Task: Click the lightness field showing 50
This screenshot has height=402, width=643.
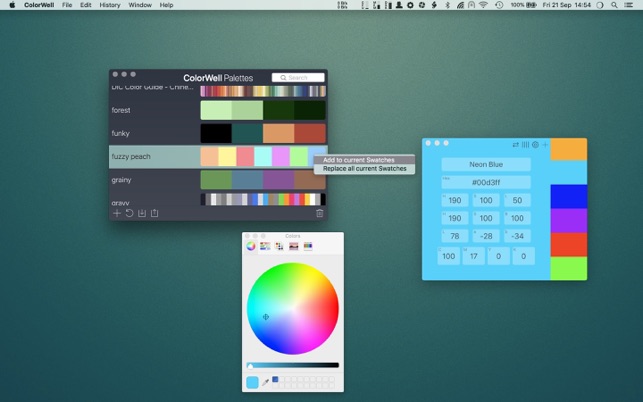Action: click(517, 200)
